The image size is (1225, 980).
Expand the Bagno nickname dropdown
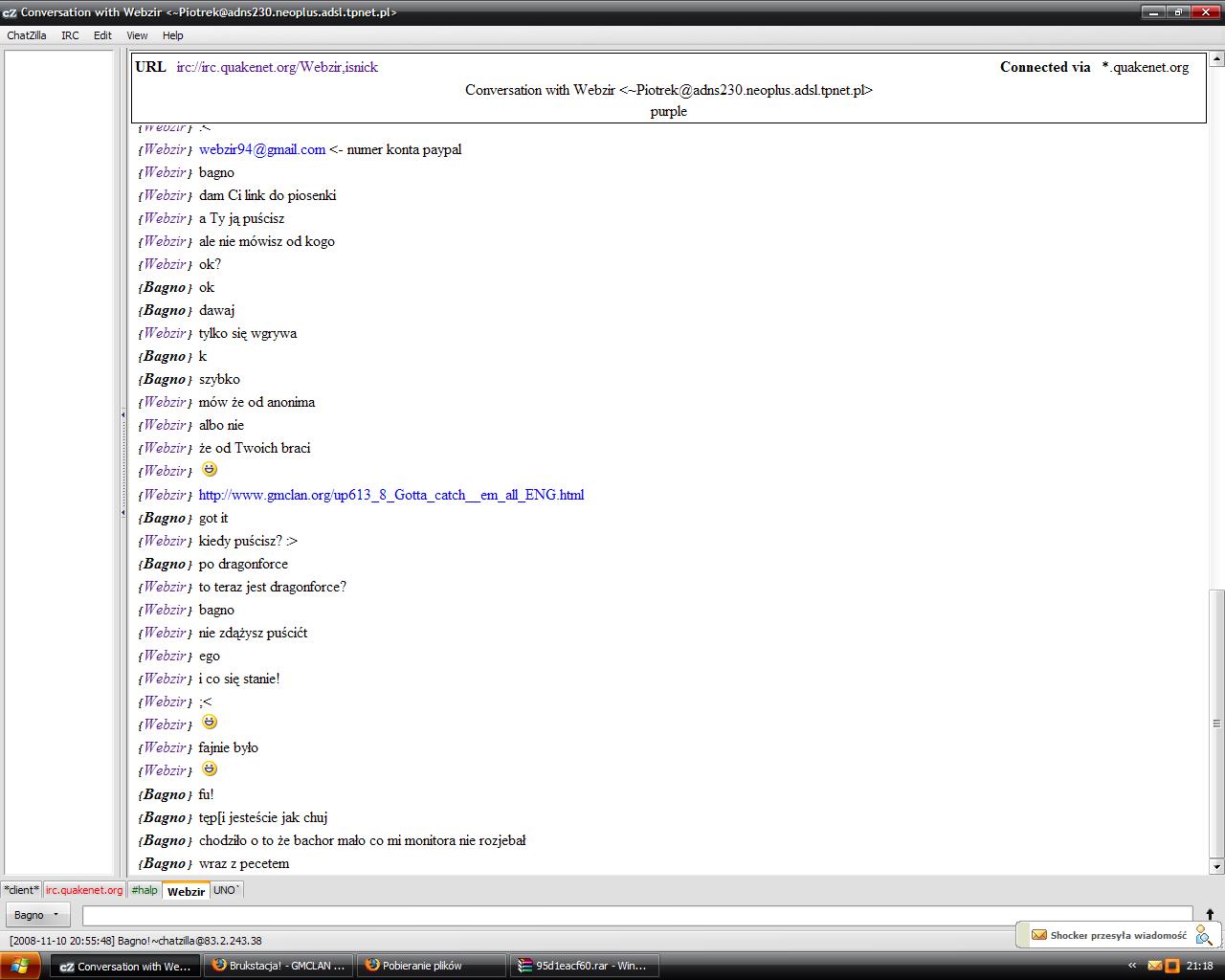(38, 915)
